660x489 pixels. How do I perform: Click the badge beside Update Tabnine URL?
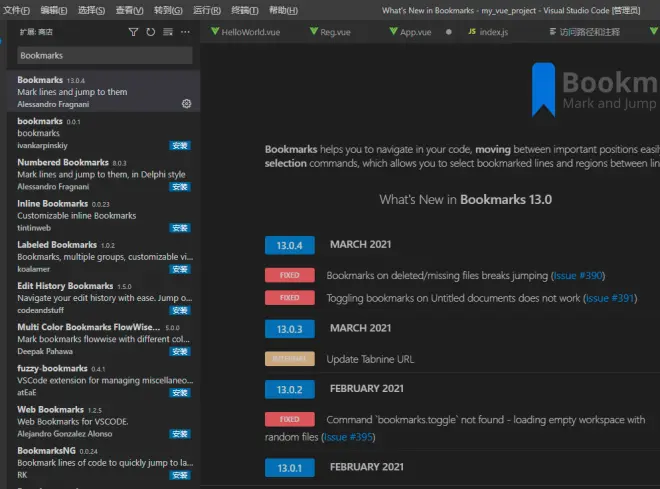click(290, 359)
